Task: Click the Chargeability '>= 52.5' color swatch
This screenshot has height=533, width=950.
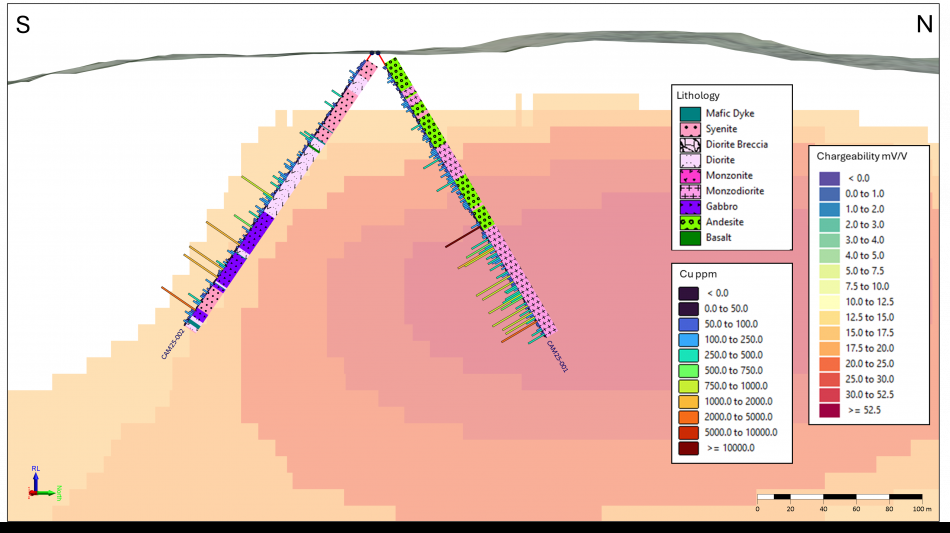Action: point(828,410)
